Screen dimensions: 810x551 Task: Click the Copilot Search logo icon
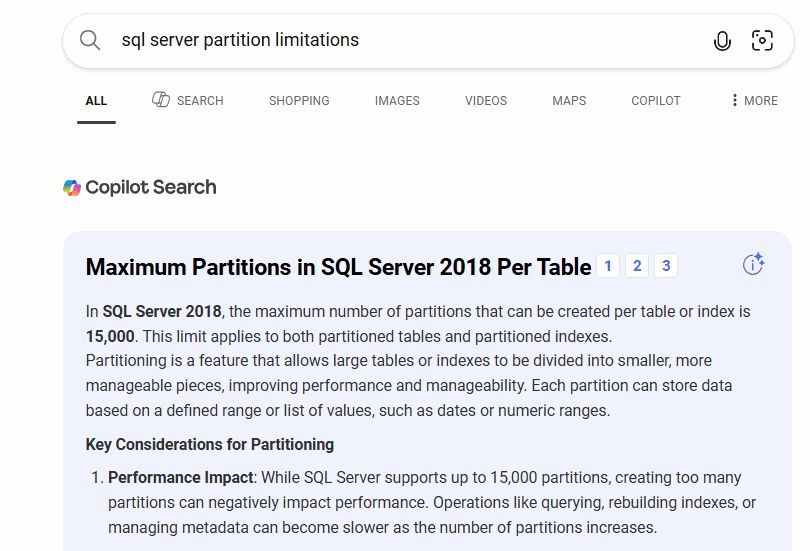72,188
